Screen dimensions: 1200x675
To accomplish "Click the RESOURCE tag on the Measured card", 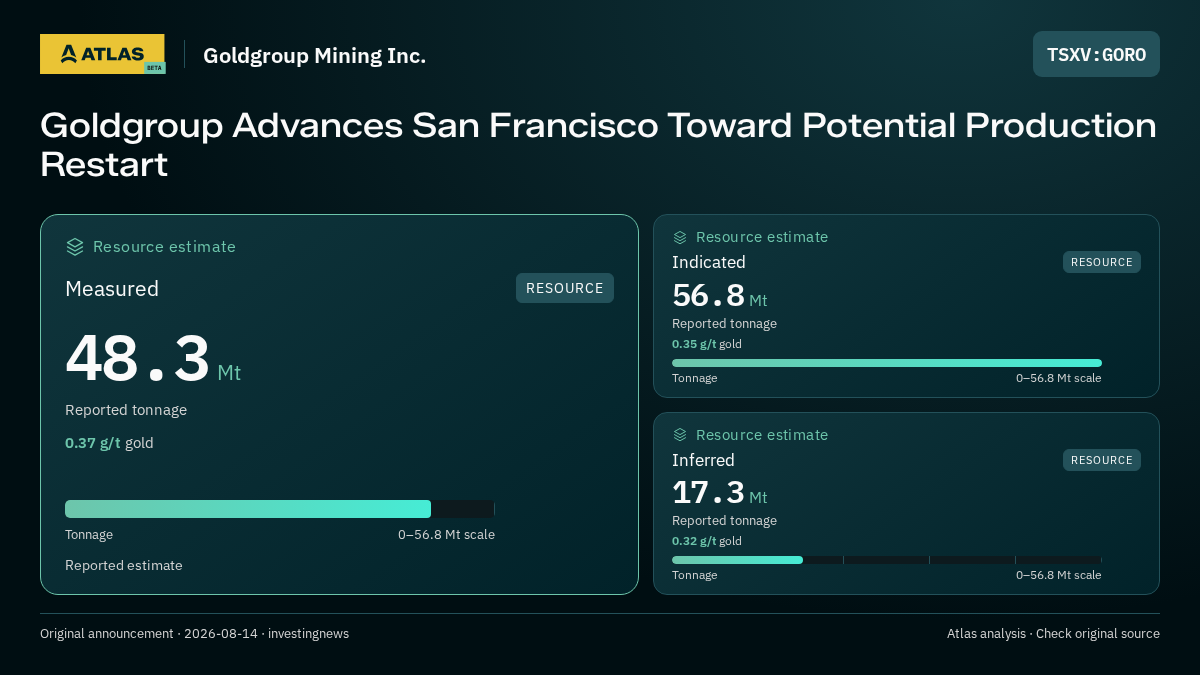I will click(565, 288).
